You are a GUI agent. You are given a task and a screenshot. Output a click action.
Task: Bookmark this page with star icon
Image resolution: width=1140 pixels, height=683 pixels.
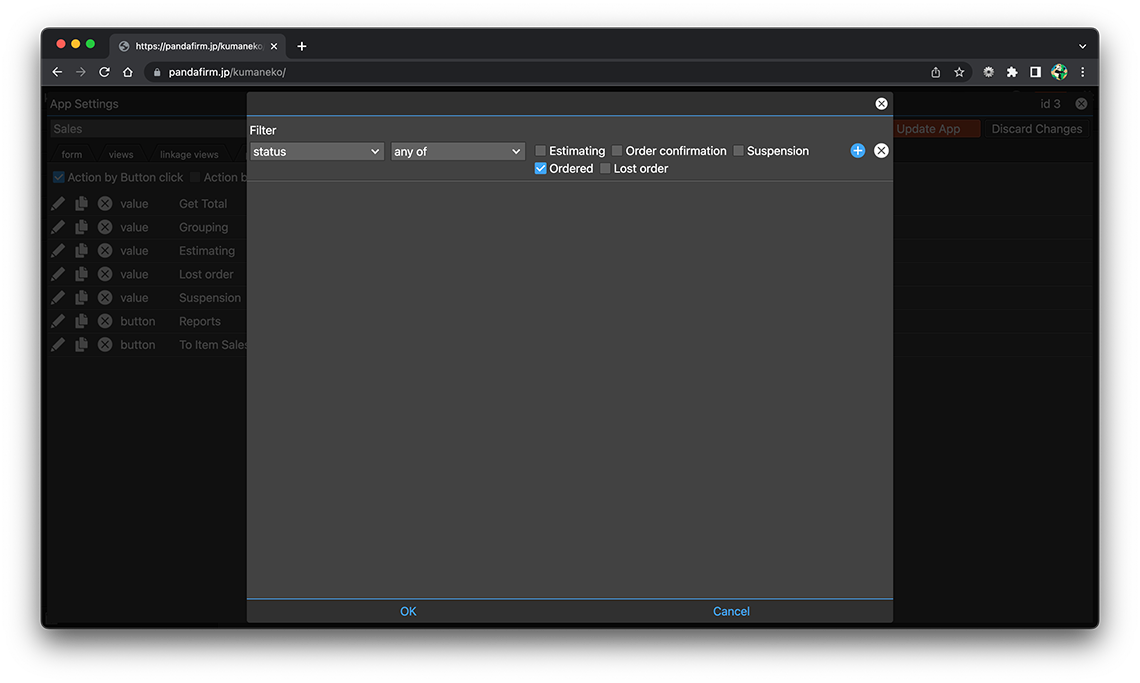pos(959,72)
